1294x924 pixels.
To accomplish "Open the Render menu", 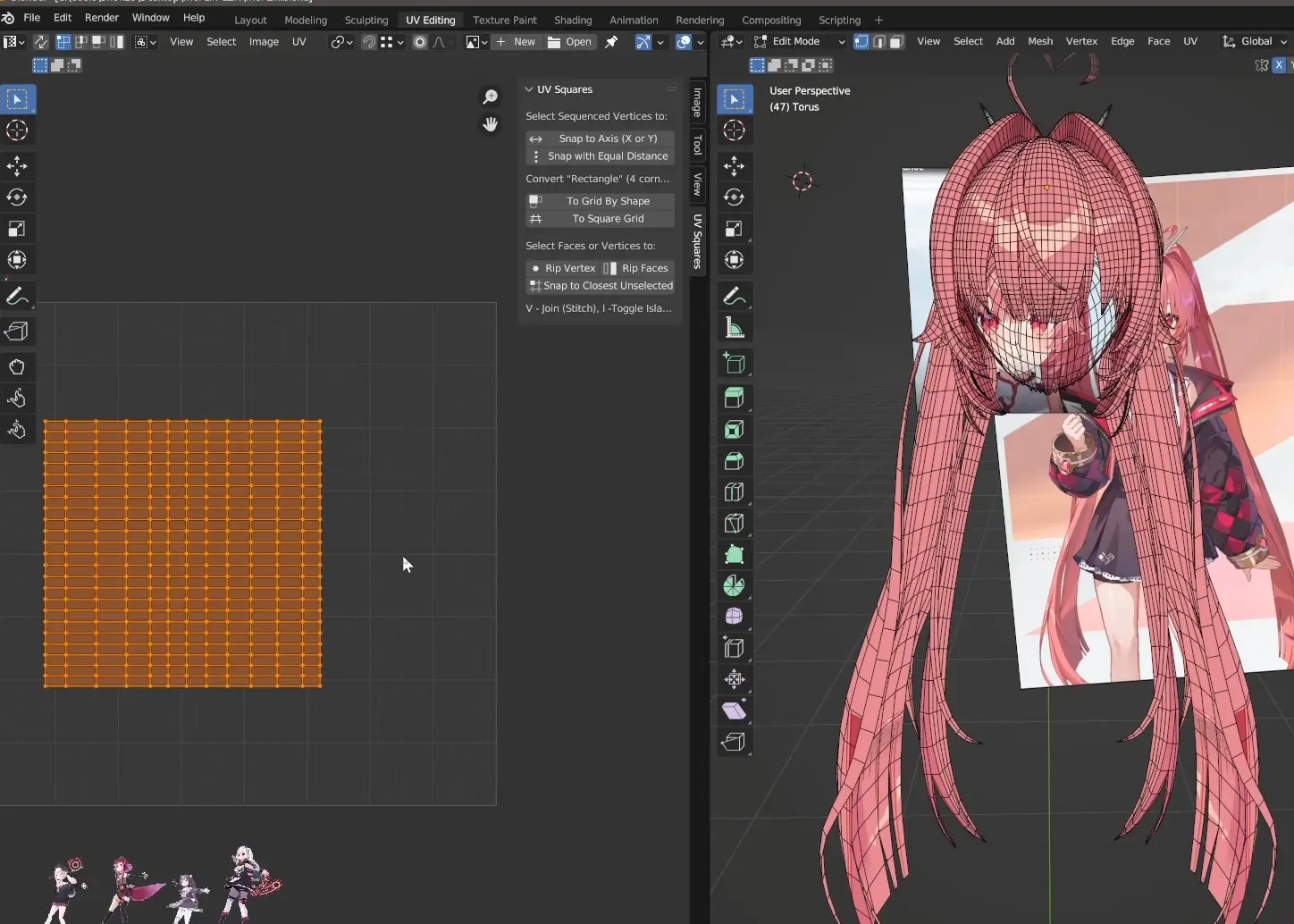I will coord(102,18).
